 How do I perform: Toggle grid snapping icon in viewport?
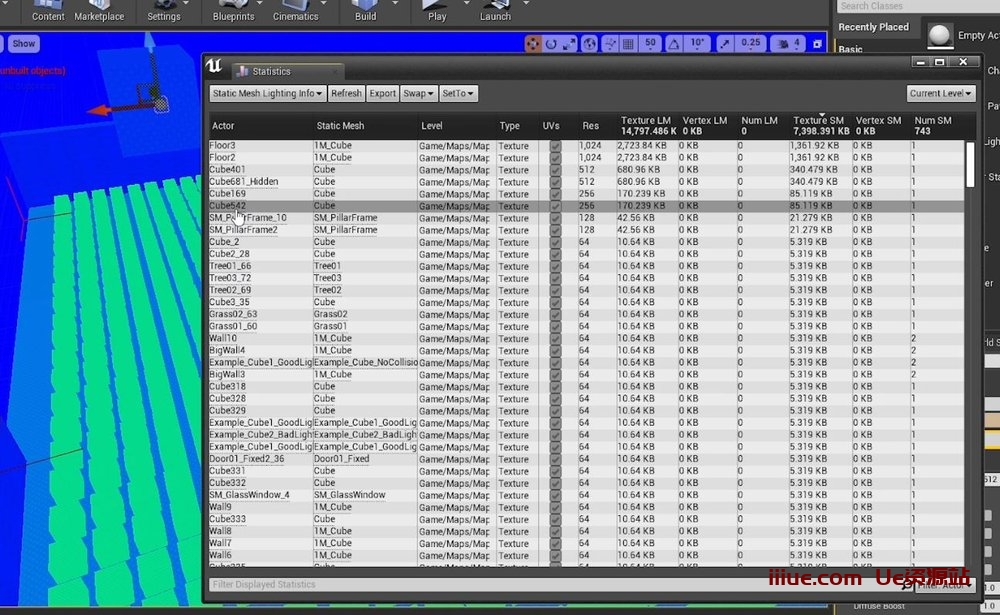(628, 44)
